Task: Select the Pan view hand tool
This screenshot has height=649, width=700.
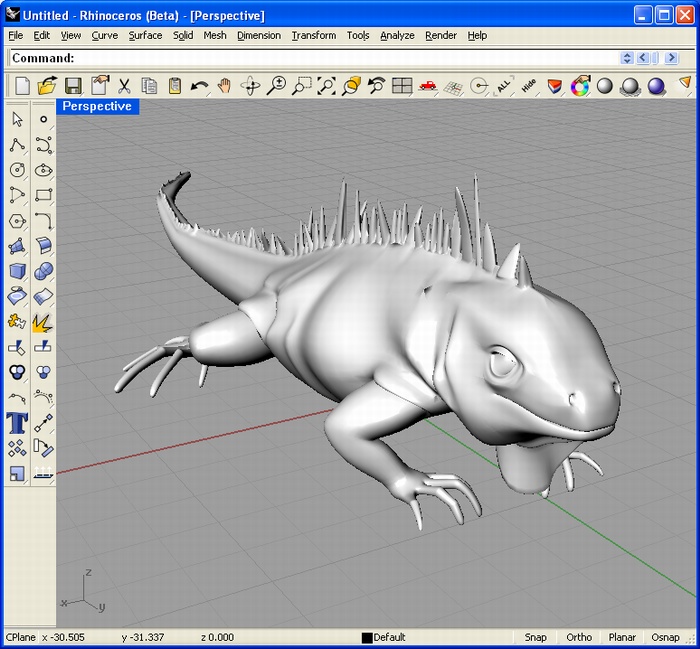Action: 225,87
